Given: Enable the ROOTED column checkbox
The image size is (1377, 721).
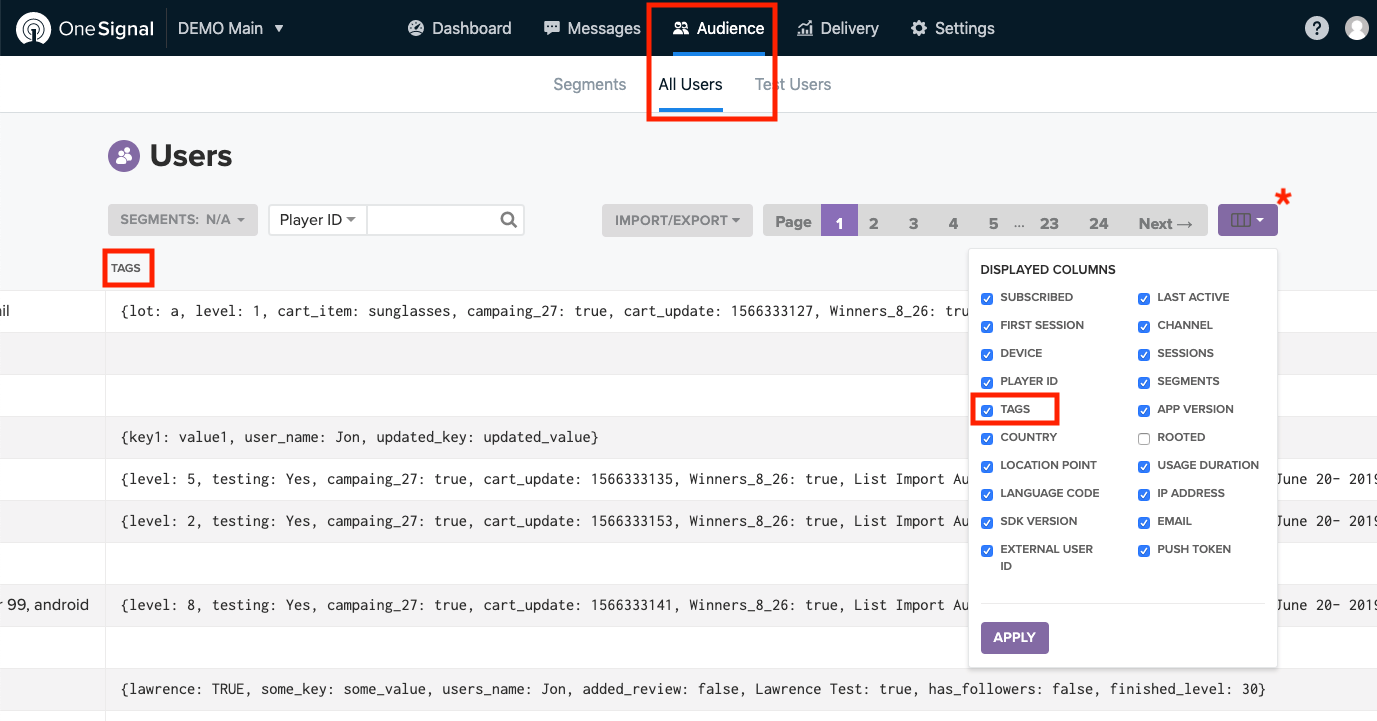Looking at the screenshot, I should point(1144,438).
